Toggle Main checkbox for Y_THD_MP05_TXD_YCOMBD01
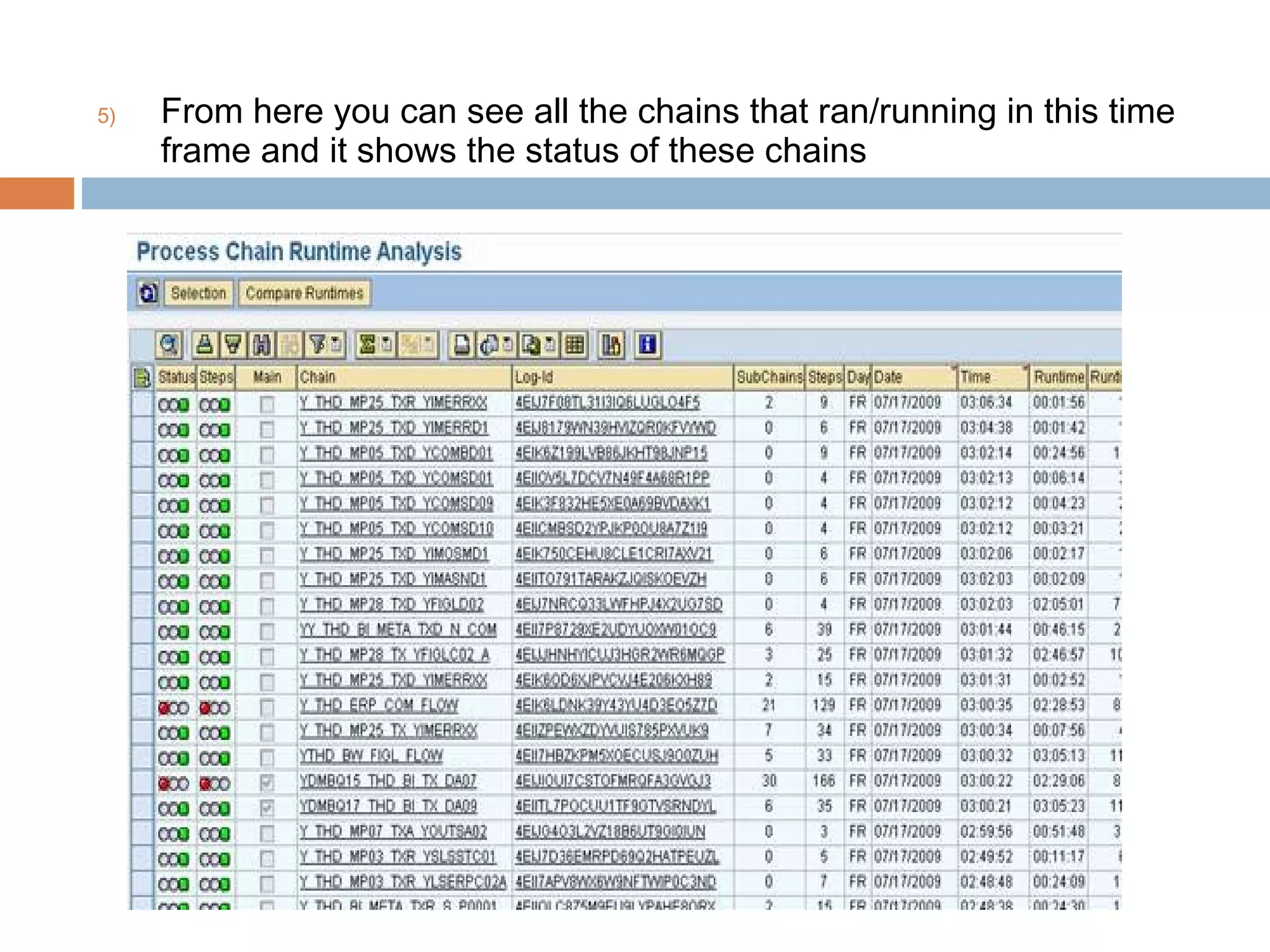 (x=267, y=455)
